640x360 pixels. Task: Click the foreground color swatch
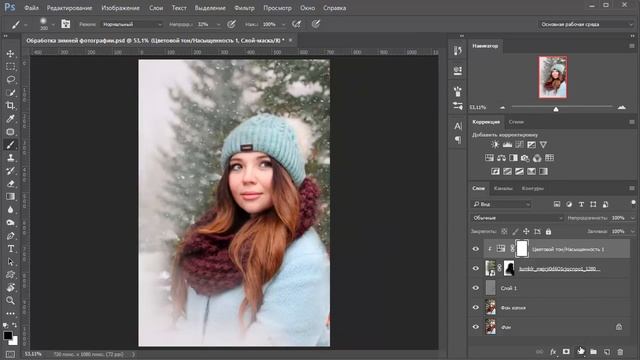(x=8, y=335)
